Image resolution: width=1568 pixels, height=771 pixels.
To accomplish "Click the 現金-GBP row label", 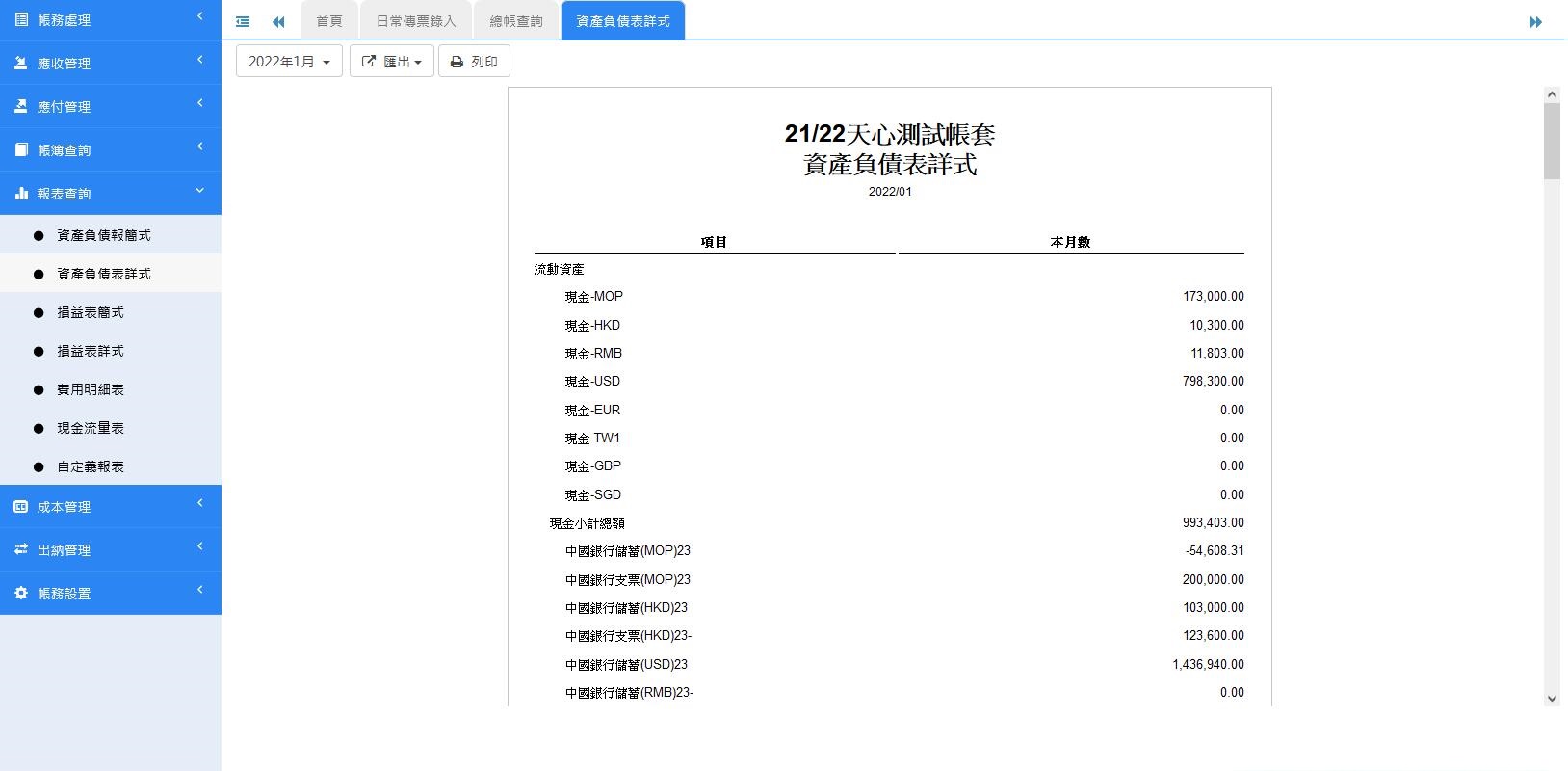I will click(592, 466).
